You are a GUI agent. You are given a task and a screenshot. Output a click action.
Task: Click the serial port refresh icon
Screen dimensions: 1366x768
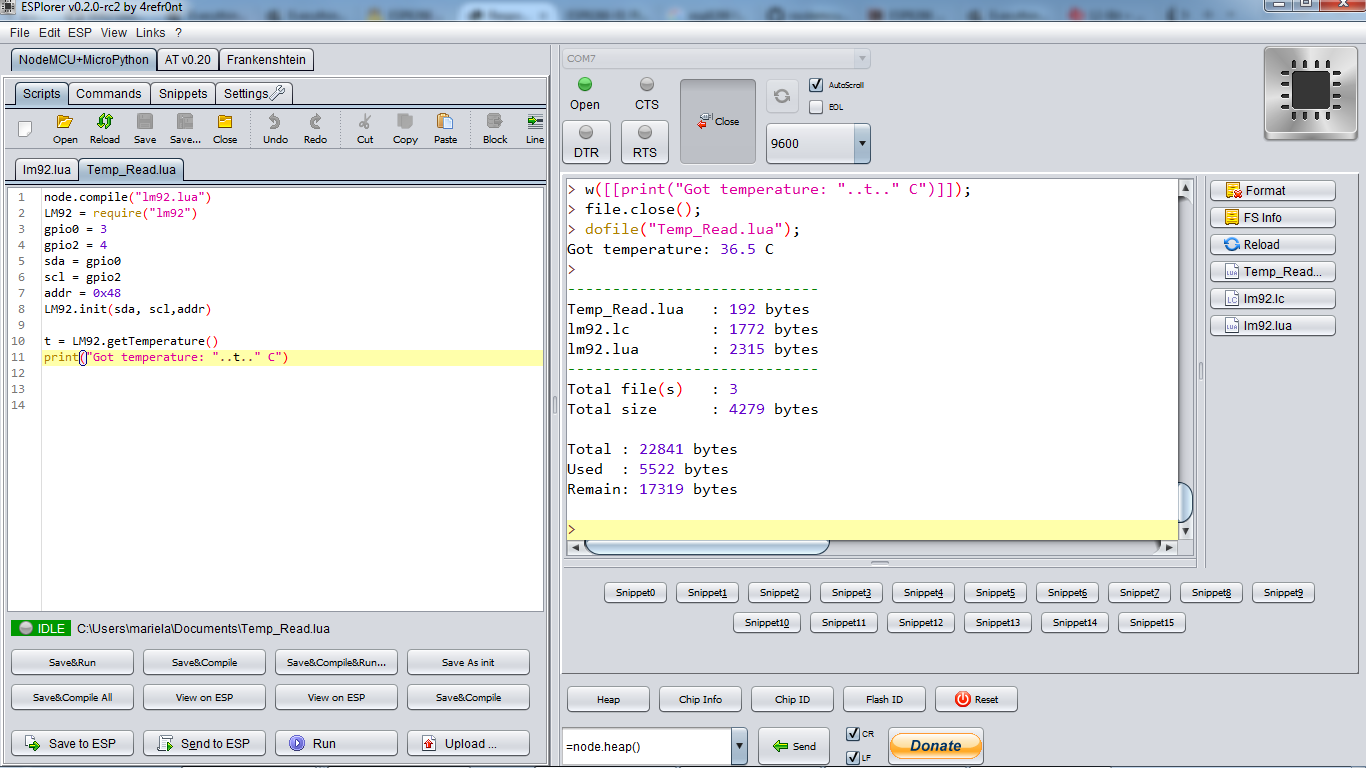[782, 96]
